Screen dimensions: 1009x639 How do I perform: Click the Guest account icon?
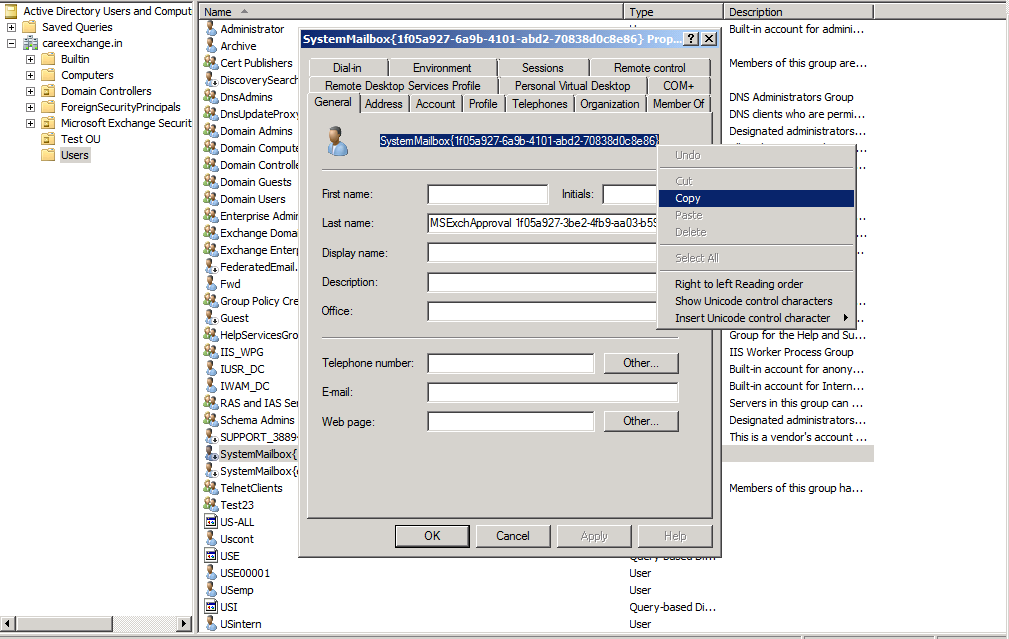210,318
